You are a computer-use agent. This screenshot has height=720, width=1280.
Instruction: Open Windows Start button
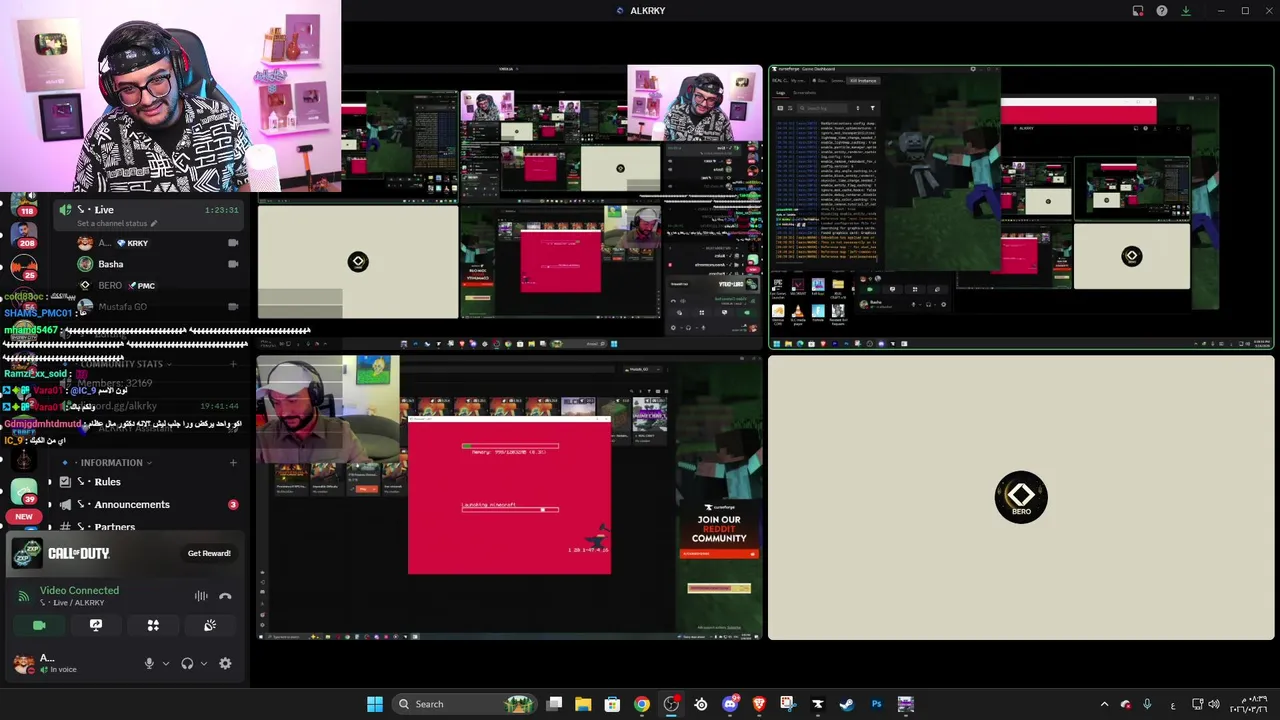(375, 704)
